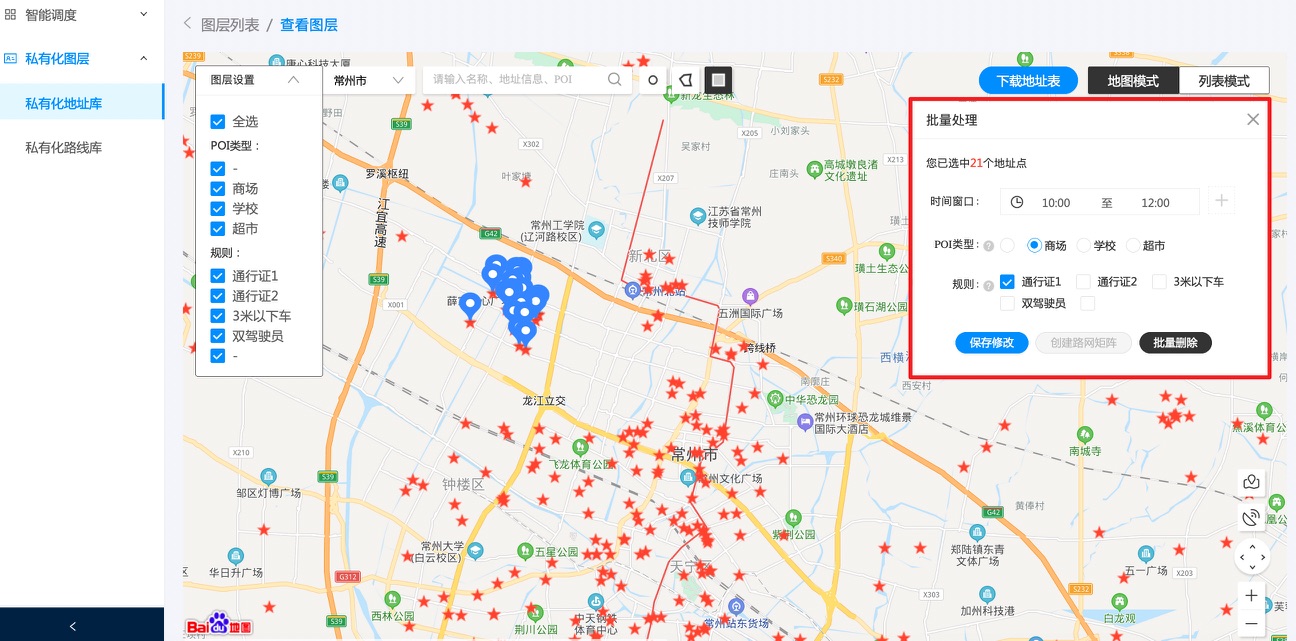The width and height of the screenshot is (1296, 641).
Task: Zoom out the map with minus button
Action: point(1251,623)
